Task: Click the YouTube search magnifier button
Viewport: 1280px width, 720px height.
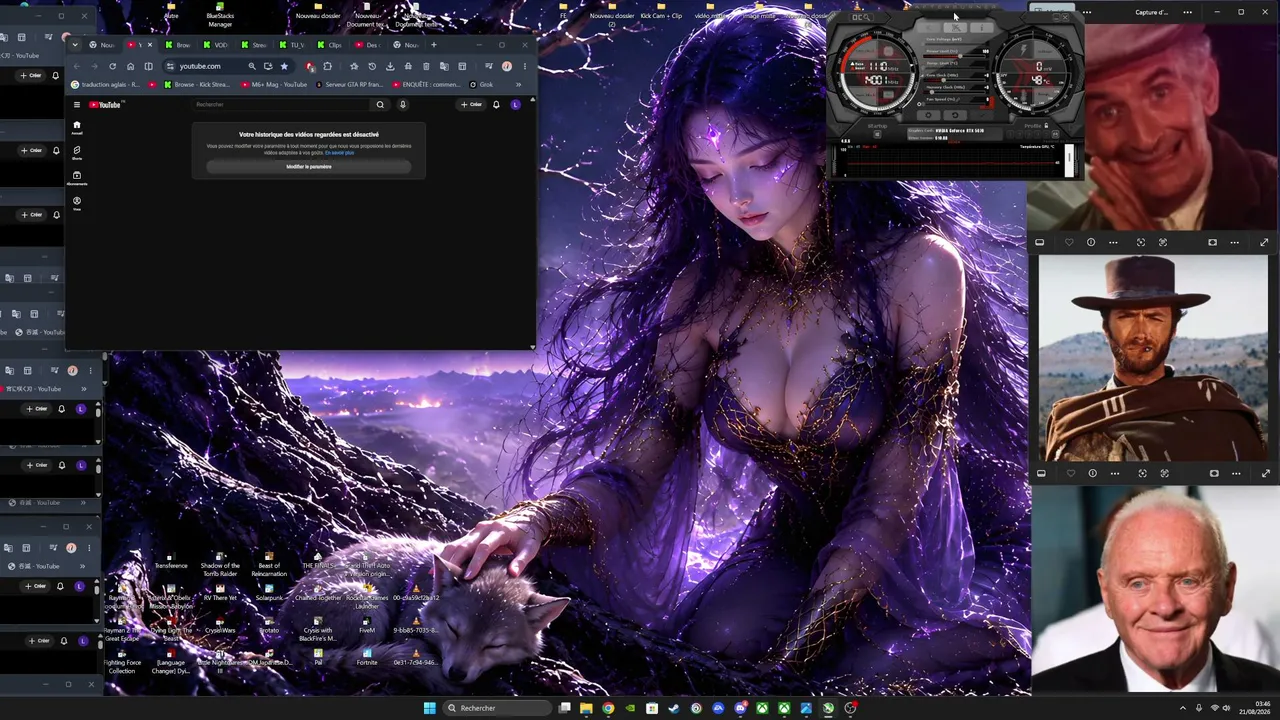Action: 380,104
